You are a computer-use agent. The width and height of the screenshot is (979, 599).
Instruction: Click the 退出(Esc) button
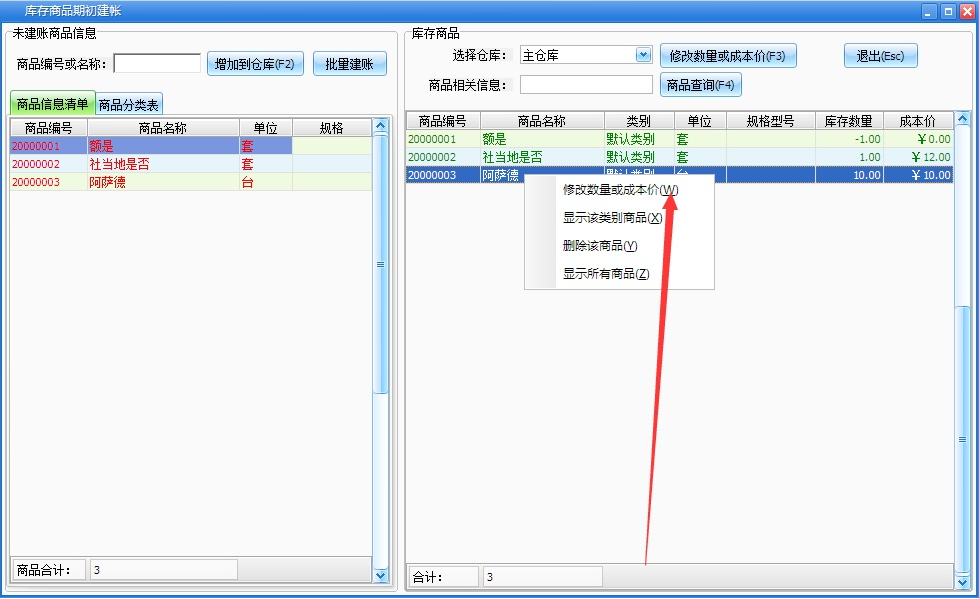(x=880, y=56)
